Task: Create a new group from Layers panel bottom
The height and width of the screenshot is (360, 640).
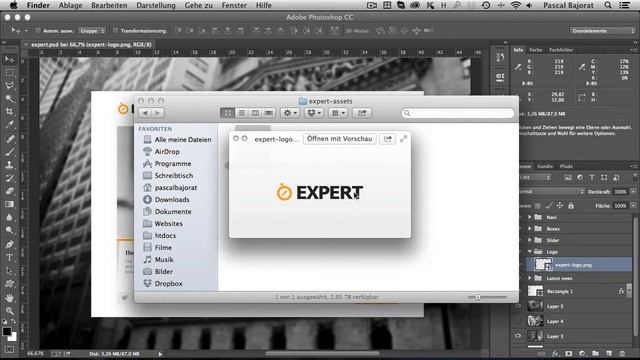Action: tap(596, 353)
